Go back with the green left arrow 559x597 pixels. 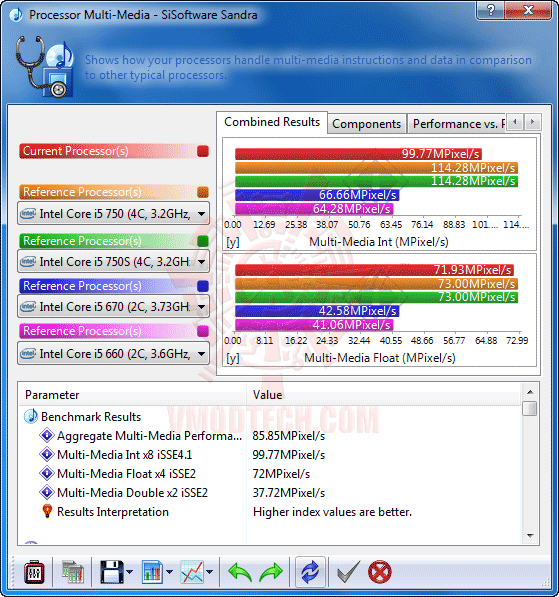click(240, 572)
